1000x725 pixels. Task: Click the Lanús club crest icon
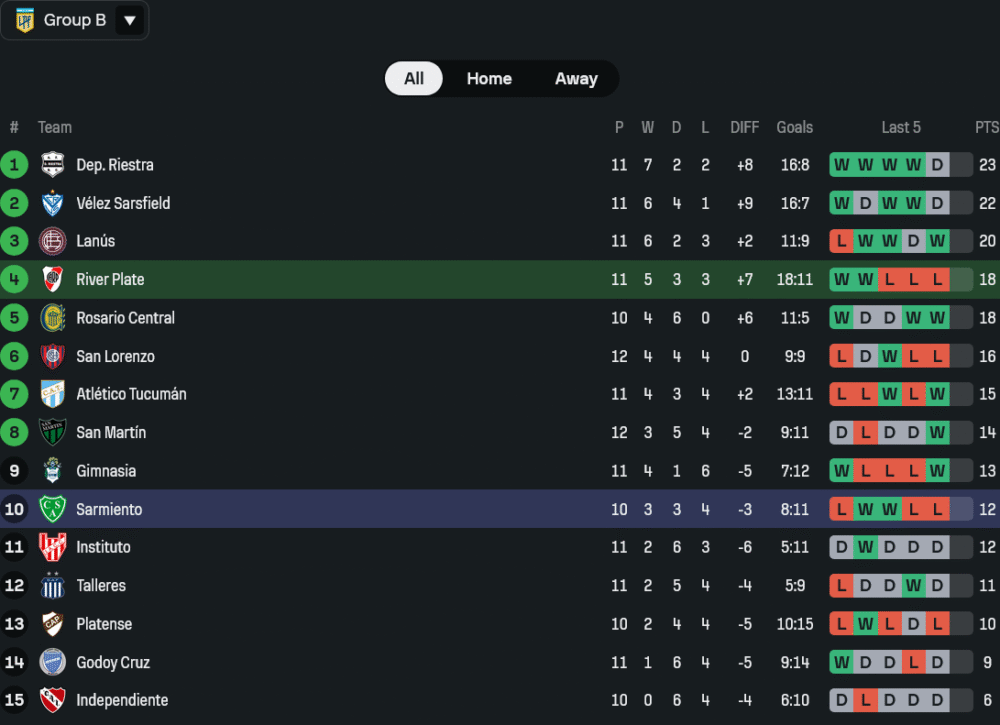click(x=52, y=241)
